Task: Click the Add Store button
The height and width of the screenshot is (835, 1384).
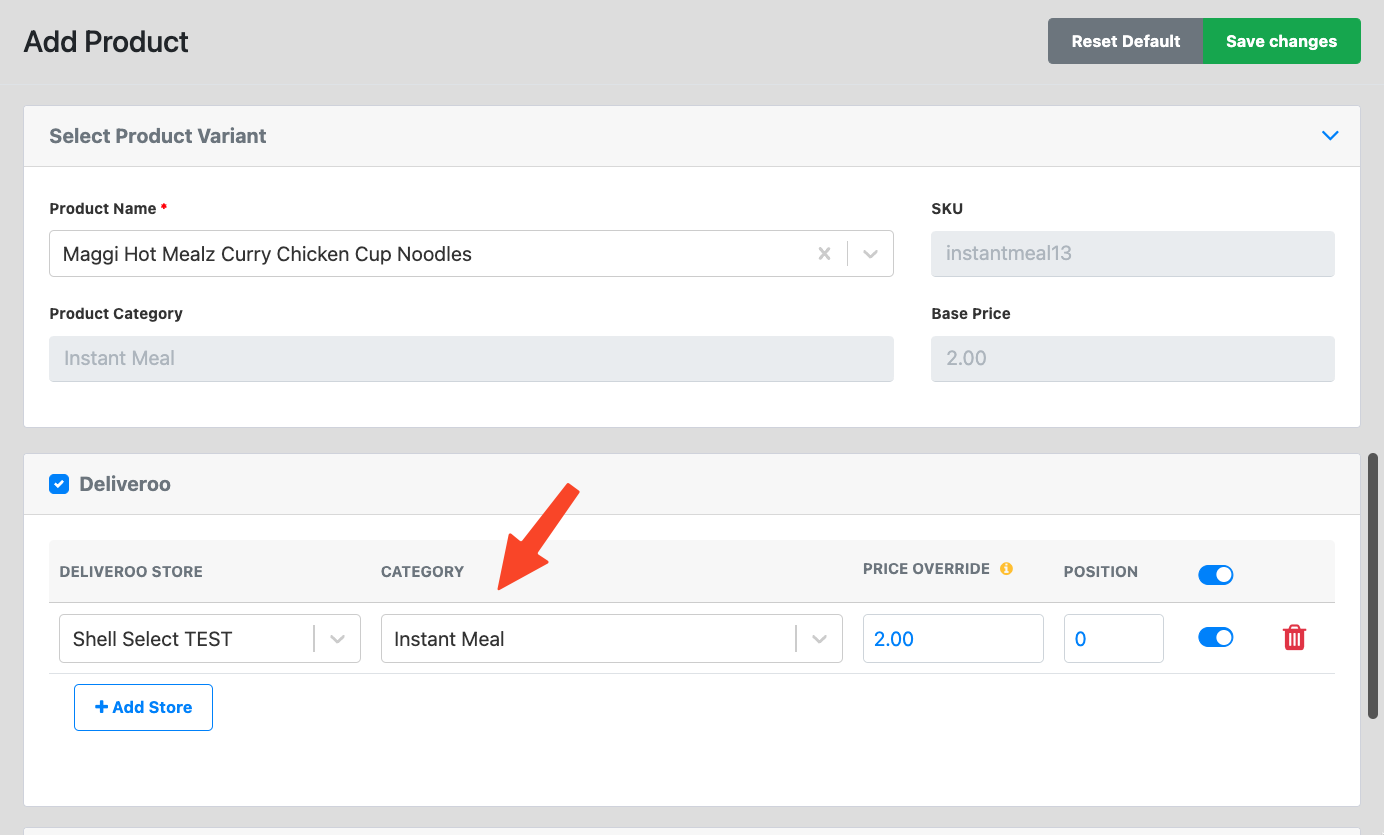Action: [x=143, y=707]
